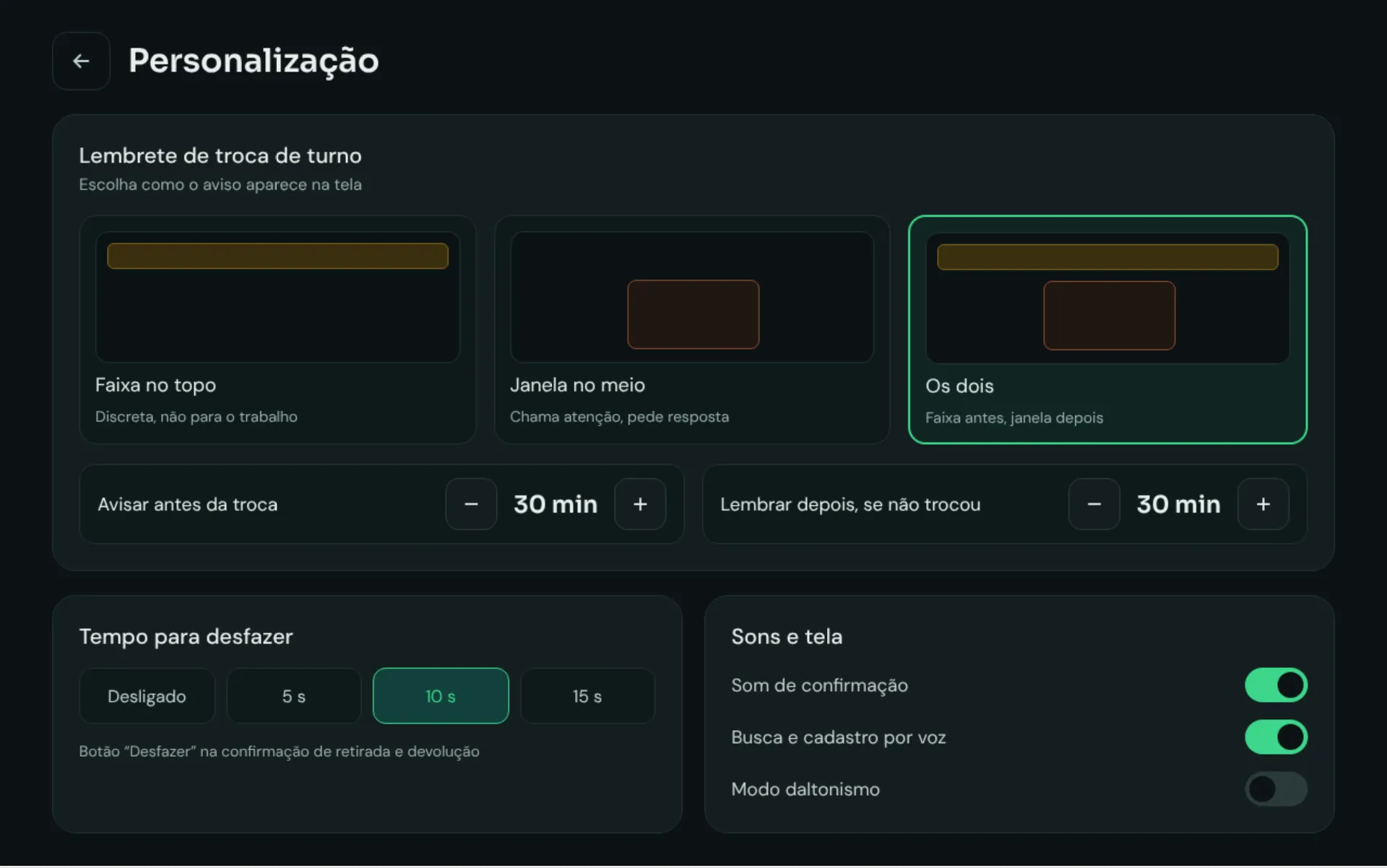Choose the 'Janela no meio' reminder card
1387x868 pixels.
pos(692,329)
